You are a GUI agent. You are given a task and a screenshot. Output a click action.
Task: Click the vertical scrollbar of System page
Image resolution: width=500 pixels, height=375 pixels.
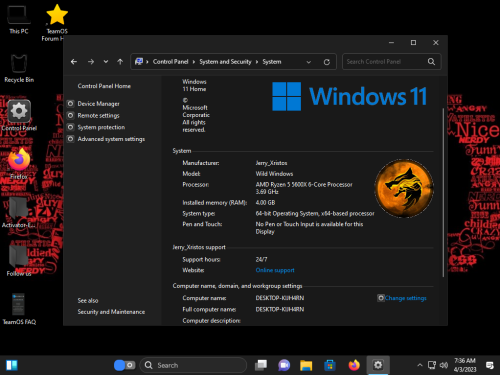pyautogui.click(x=443, y=192)
